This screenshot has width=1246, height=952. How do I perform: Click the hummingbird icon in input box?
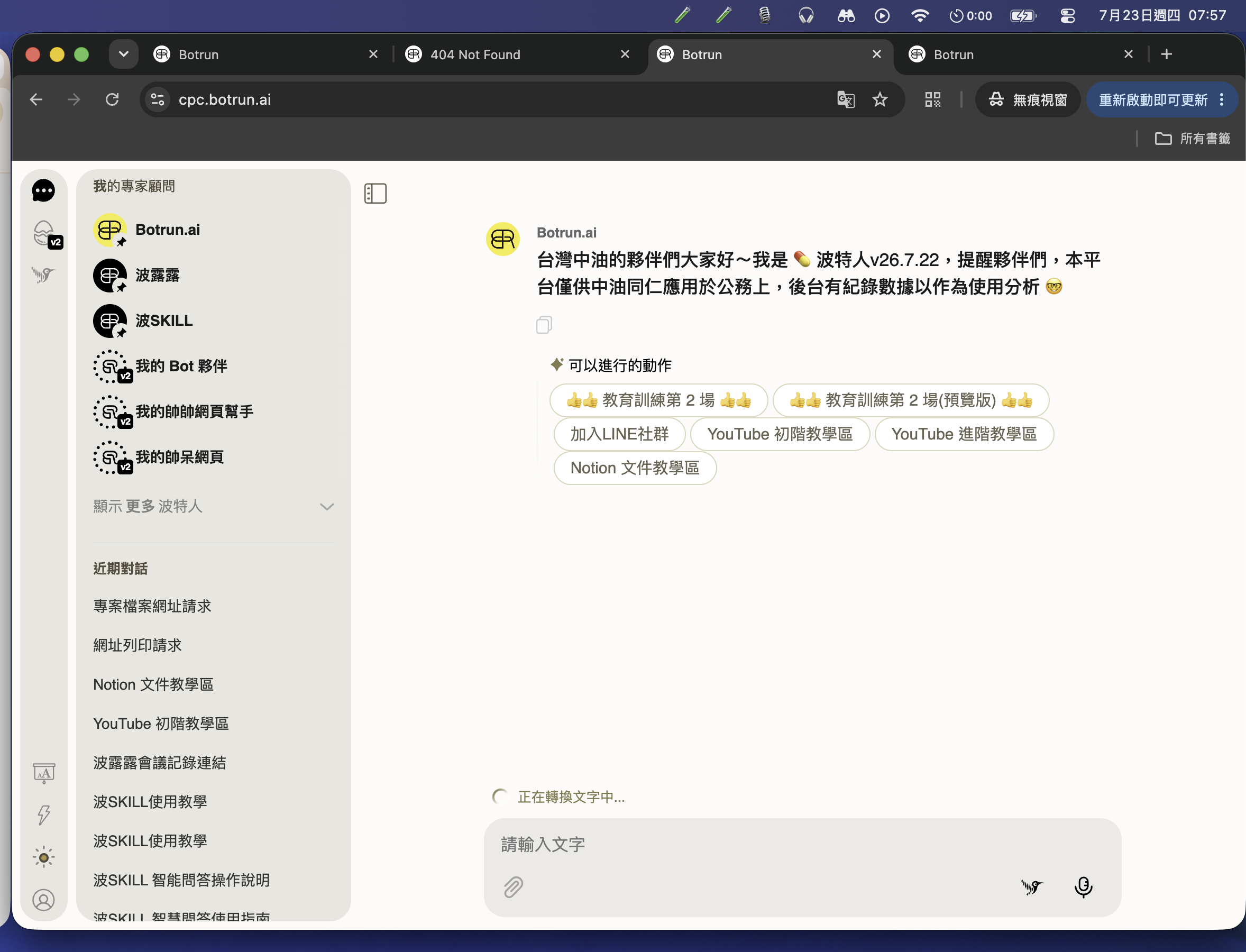tap(1032, 887)
